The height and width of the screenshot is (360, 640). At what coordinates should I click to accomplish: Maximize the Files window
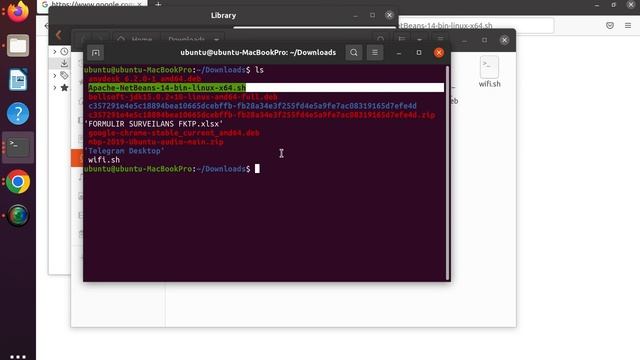484,40
